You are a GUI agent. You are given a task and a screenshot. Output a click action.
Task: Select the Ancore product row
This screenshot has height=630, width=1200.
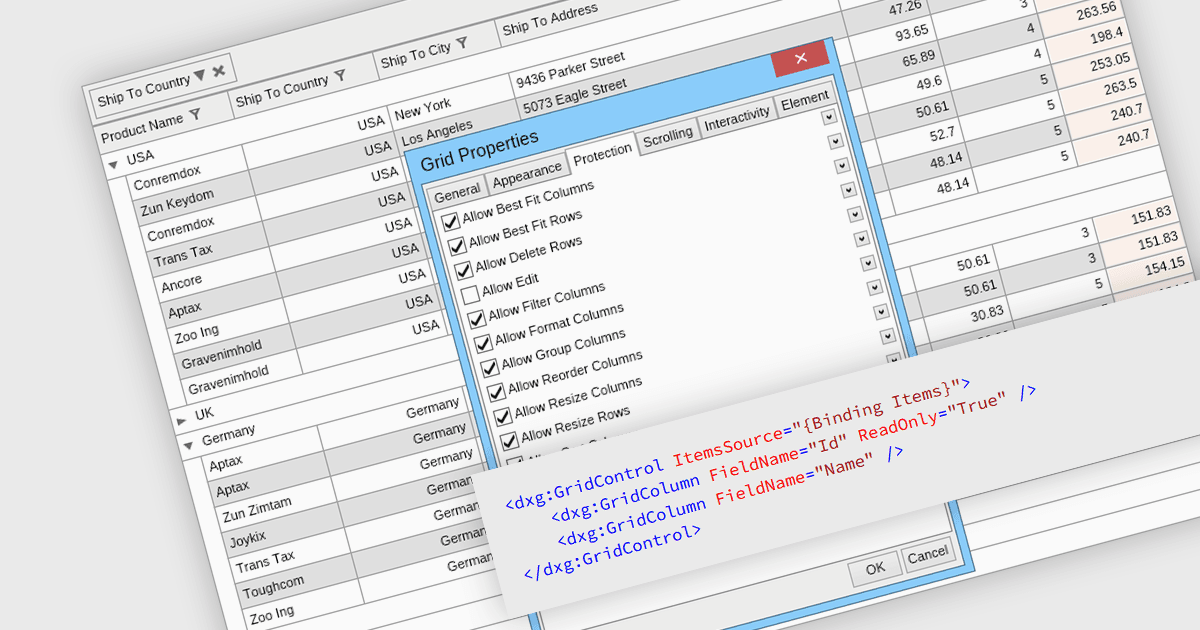180,283
